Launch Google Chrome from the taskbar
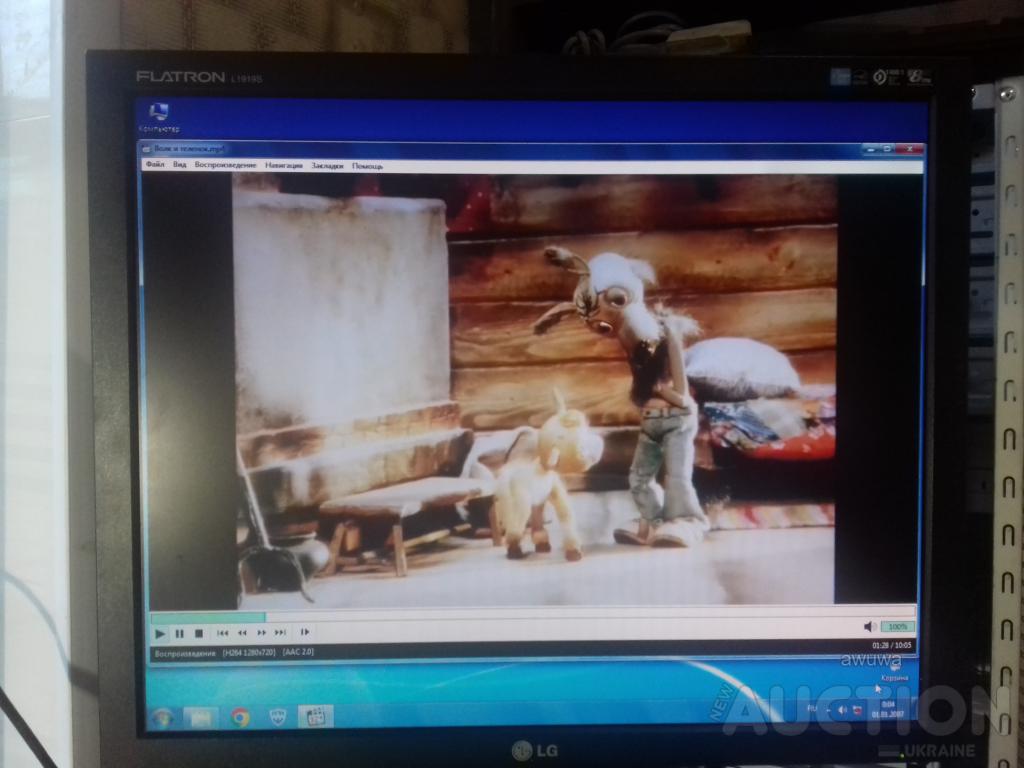This screenshot has height=768, width=1024. [240, 717]
